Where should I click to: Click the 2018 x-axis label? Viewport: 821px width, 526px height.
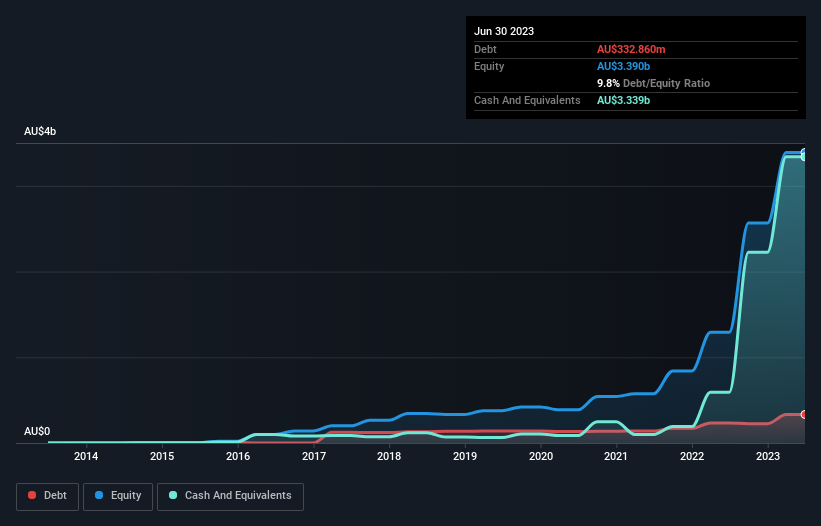[x=389, y=456]
